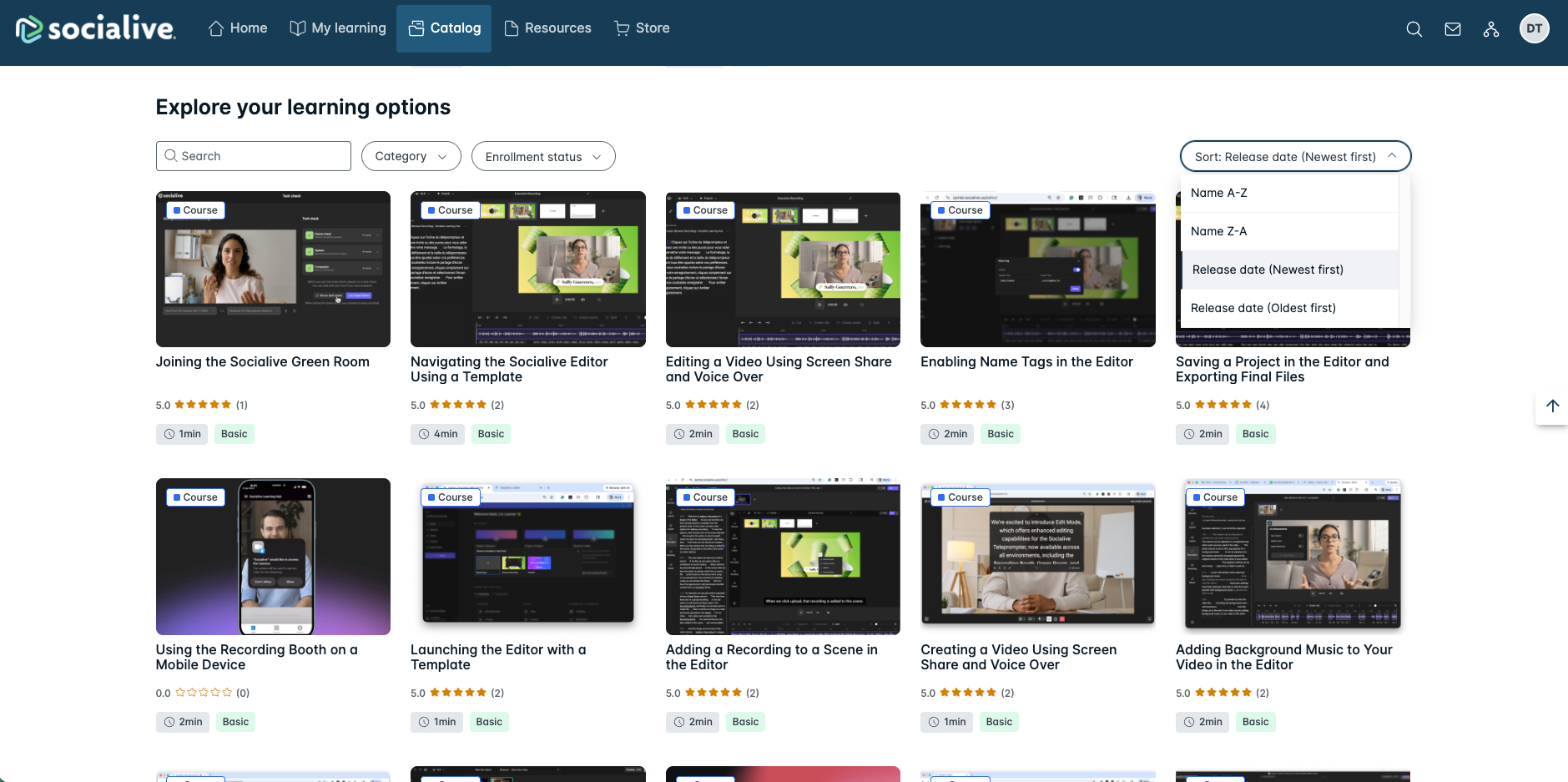The image size is (1568, 782).
Task: Click 4min duration tag on Navigating Editor card
Action: point(438,434)
